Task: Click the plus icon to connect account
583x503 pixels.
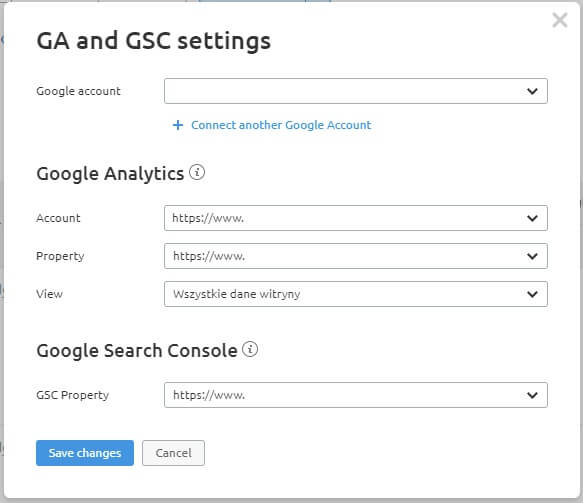Action: 178,125
